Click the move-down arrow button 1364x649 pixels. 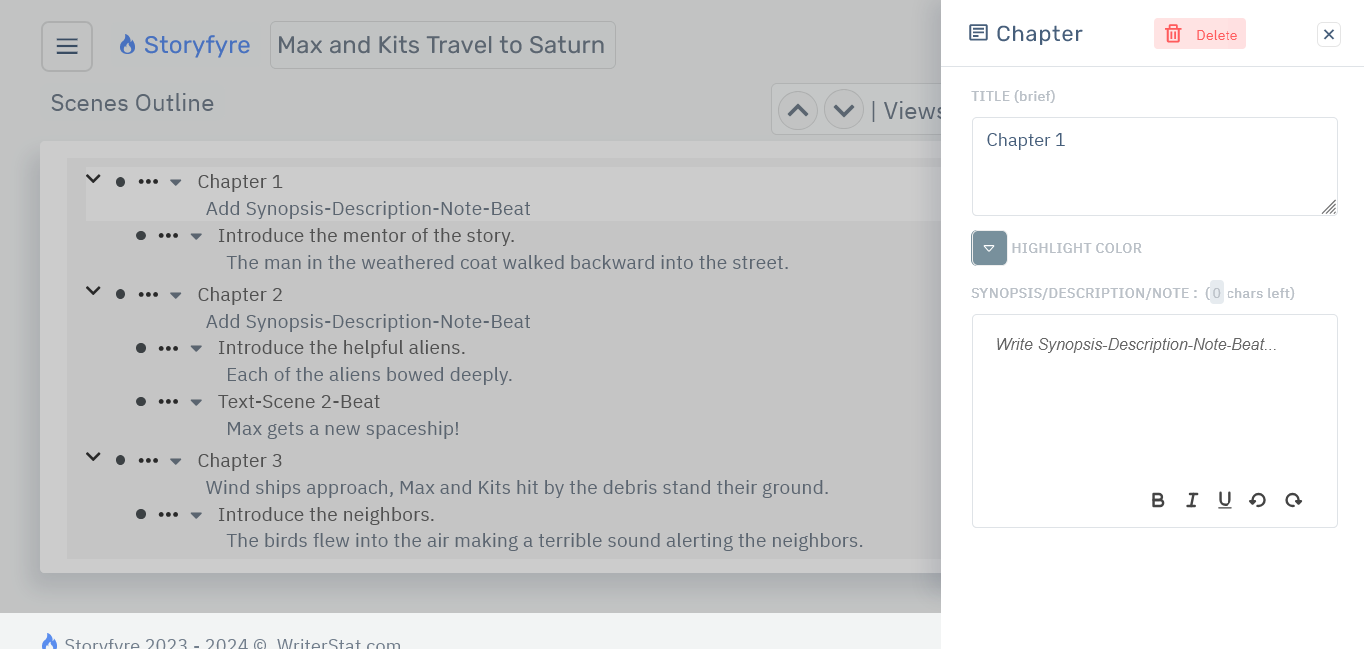coord(843,110)
